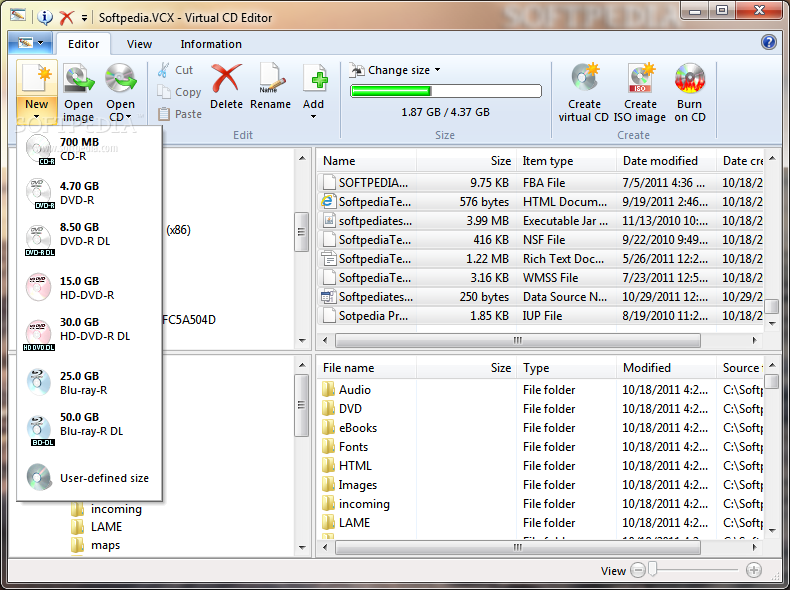Click the Add file icon
Image resolution: width=790 pixels, height=590 pixels.
click(315, 79)
